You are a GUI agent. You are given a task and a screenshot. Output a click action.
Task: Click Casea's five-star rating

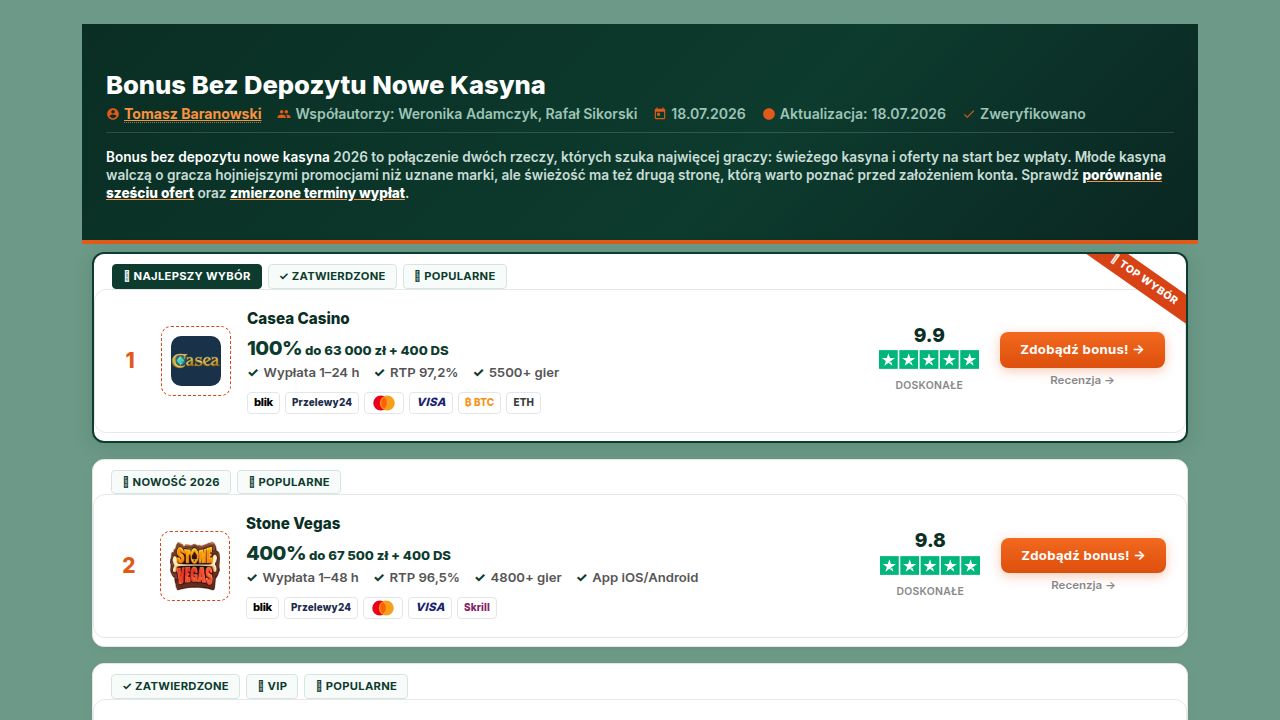929,359
